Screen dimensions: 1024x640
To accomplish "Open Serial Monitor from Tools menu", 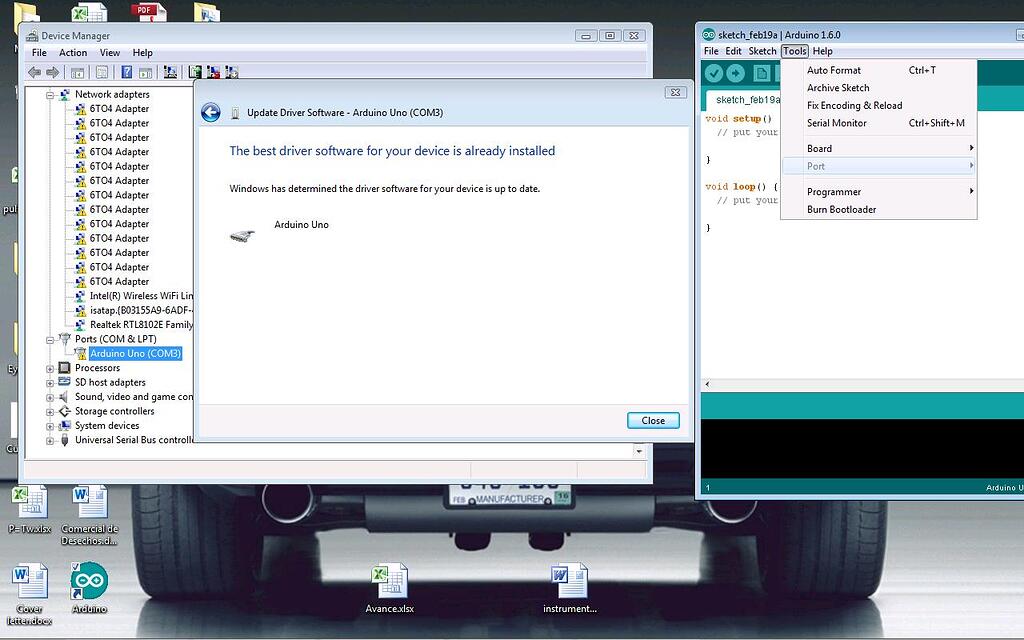I will click(x=879, y=123).
